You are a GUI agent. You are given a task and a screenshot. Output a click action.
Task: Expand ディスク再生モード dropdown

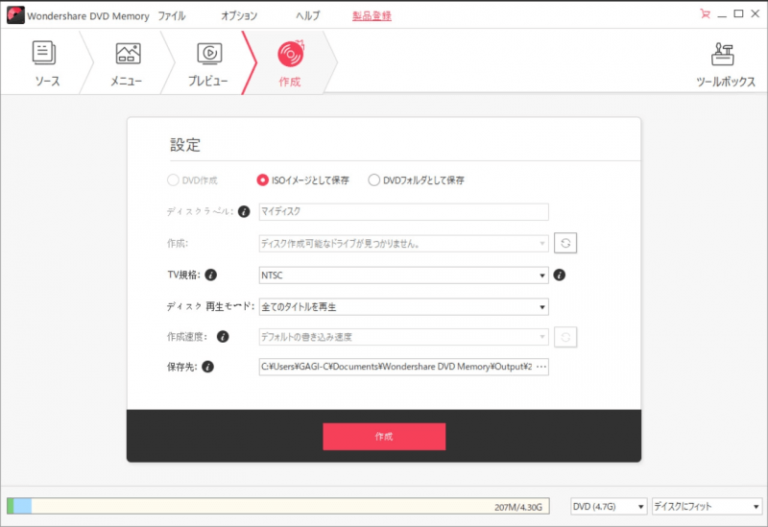tap(402, 307)
